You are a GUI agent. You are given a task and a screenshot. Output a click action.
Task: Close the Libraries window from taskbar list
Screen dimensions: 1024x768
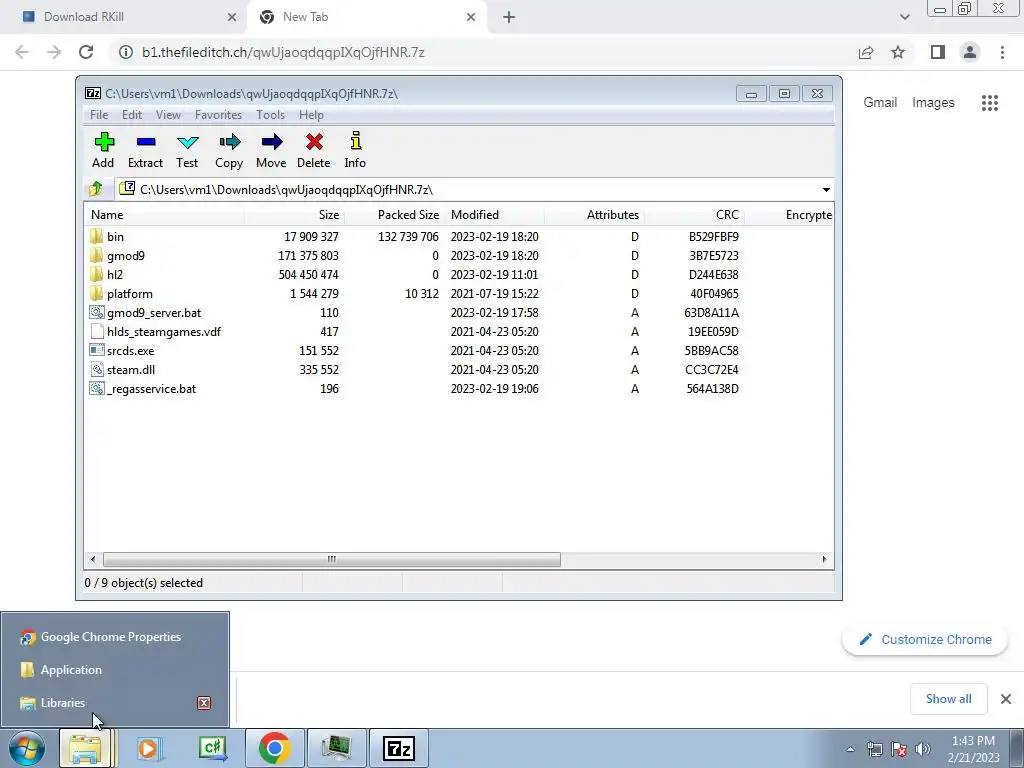pyautogui.click(x=204, y=703)
